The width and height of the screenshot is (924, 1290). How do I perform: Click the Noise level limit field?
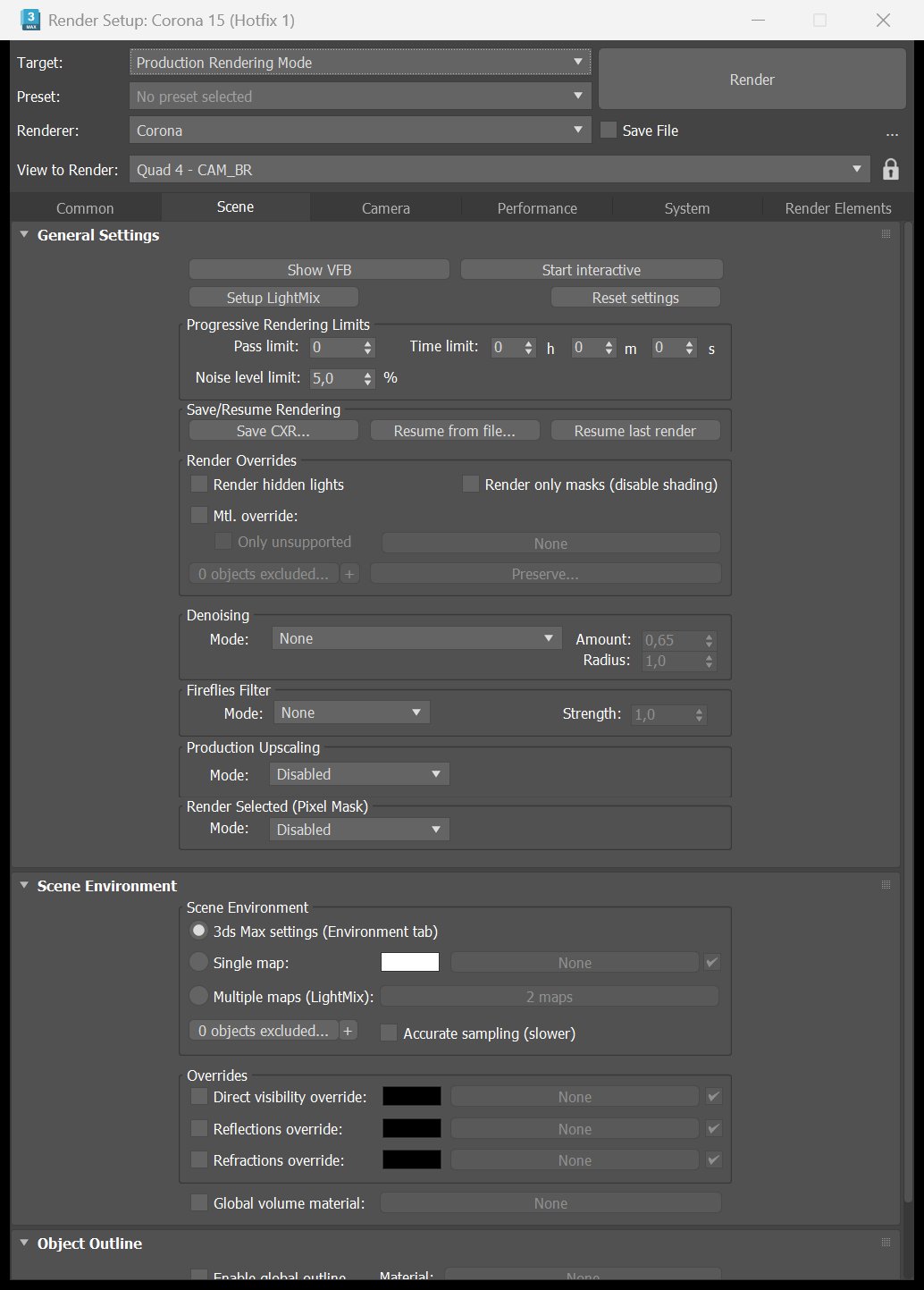coord(334,378)
